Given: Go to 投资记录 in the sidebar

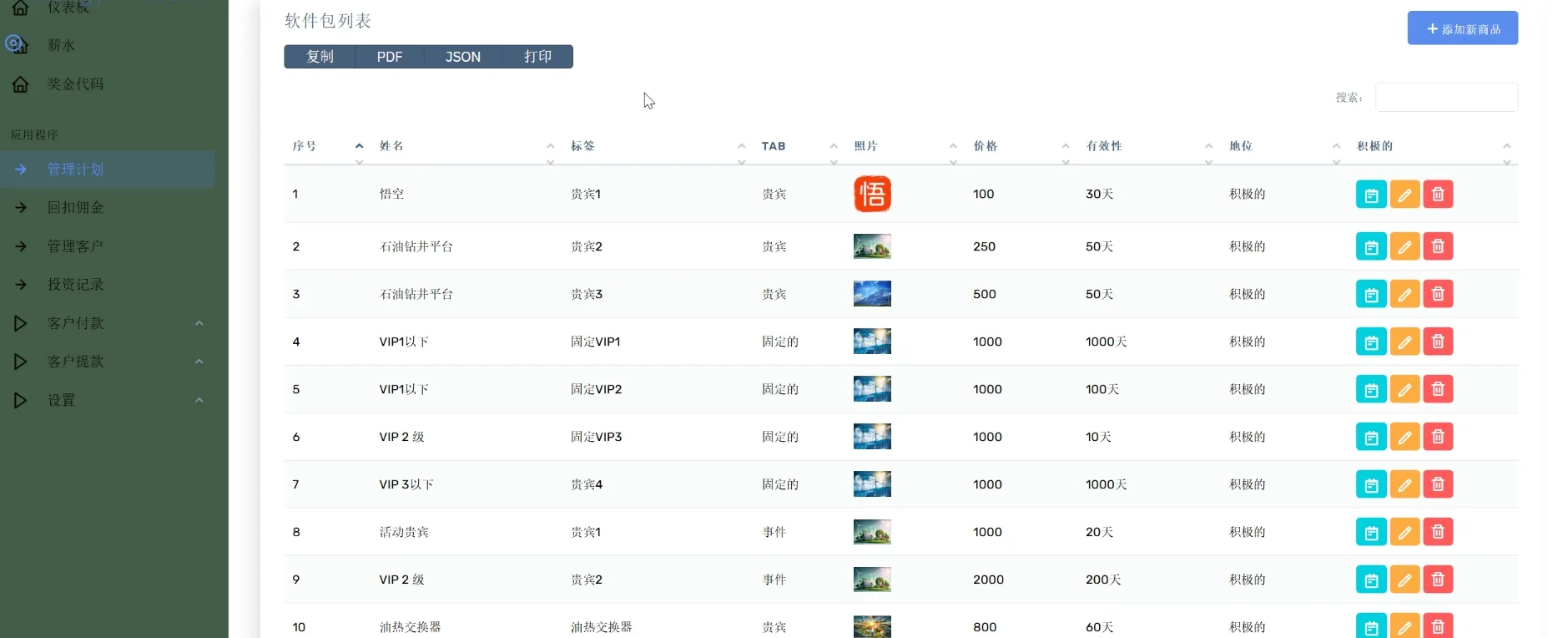Looking at the screenshot, I should pos(75,285).
